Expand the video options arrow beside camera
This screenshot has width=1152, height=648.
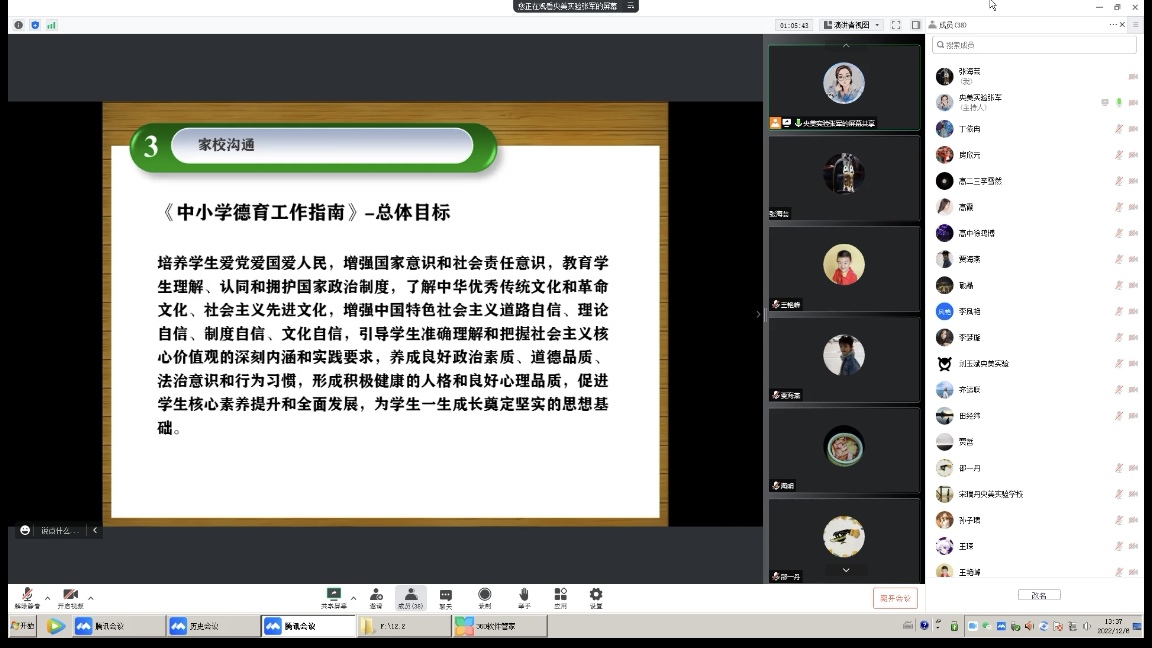point(91,598)
